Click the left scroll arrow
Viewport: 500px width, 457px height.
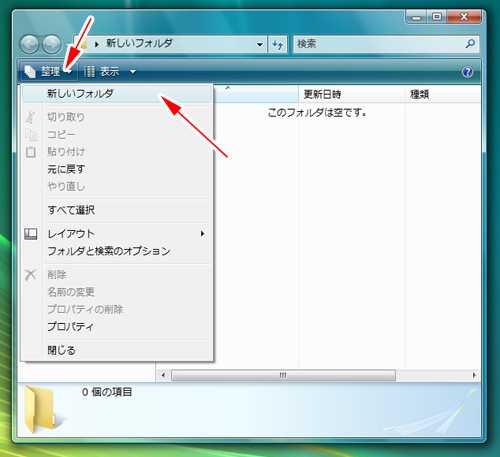pos(163,375)
